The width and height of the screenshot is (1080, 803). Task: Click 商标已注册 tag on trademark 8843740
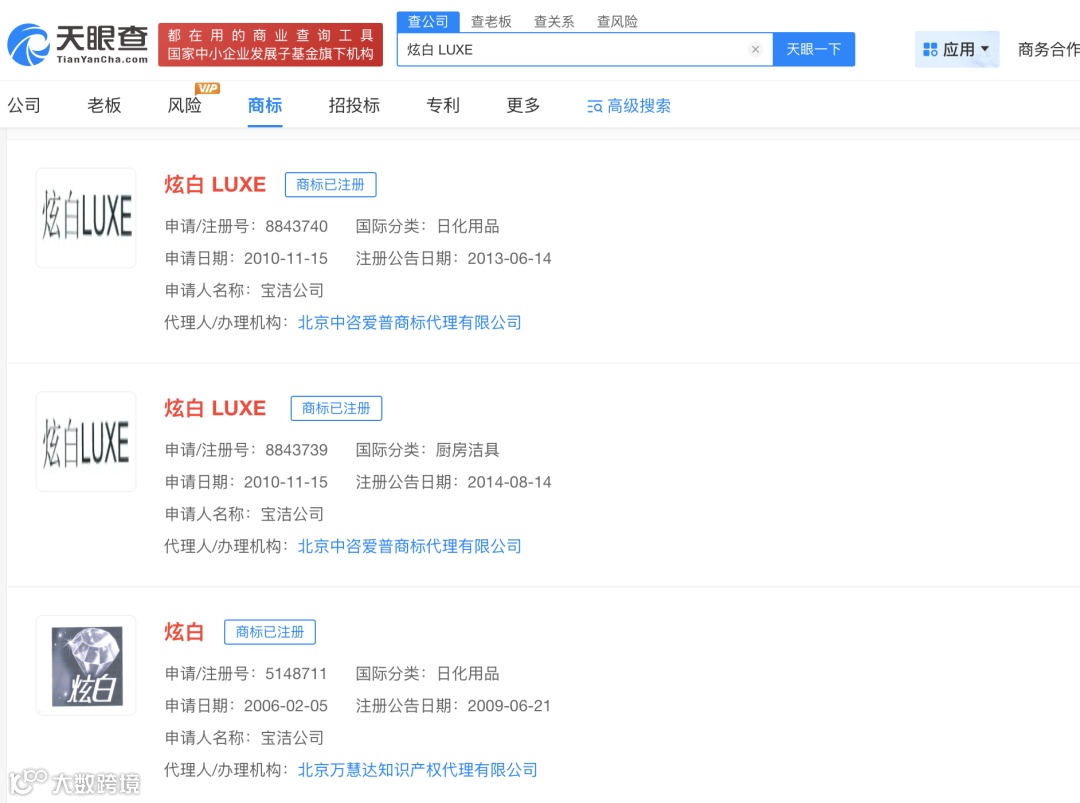point(331,185)
